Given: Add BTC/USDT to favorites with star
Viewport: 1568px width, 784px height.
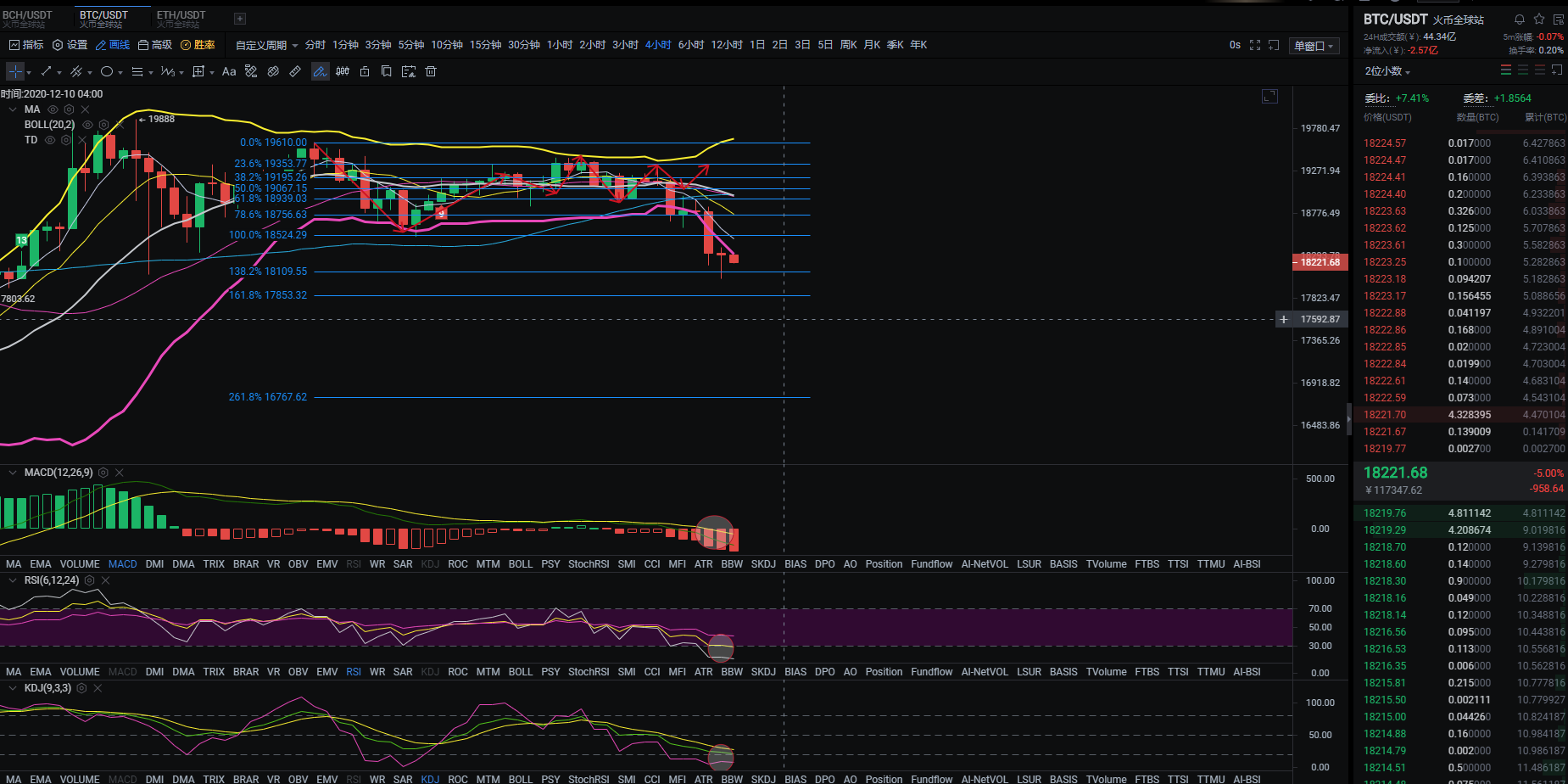Looking at the screenshot, I should [1539, 20].
